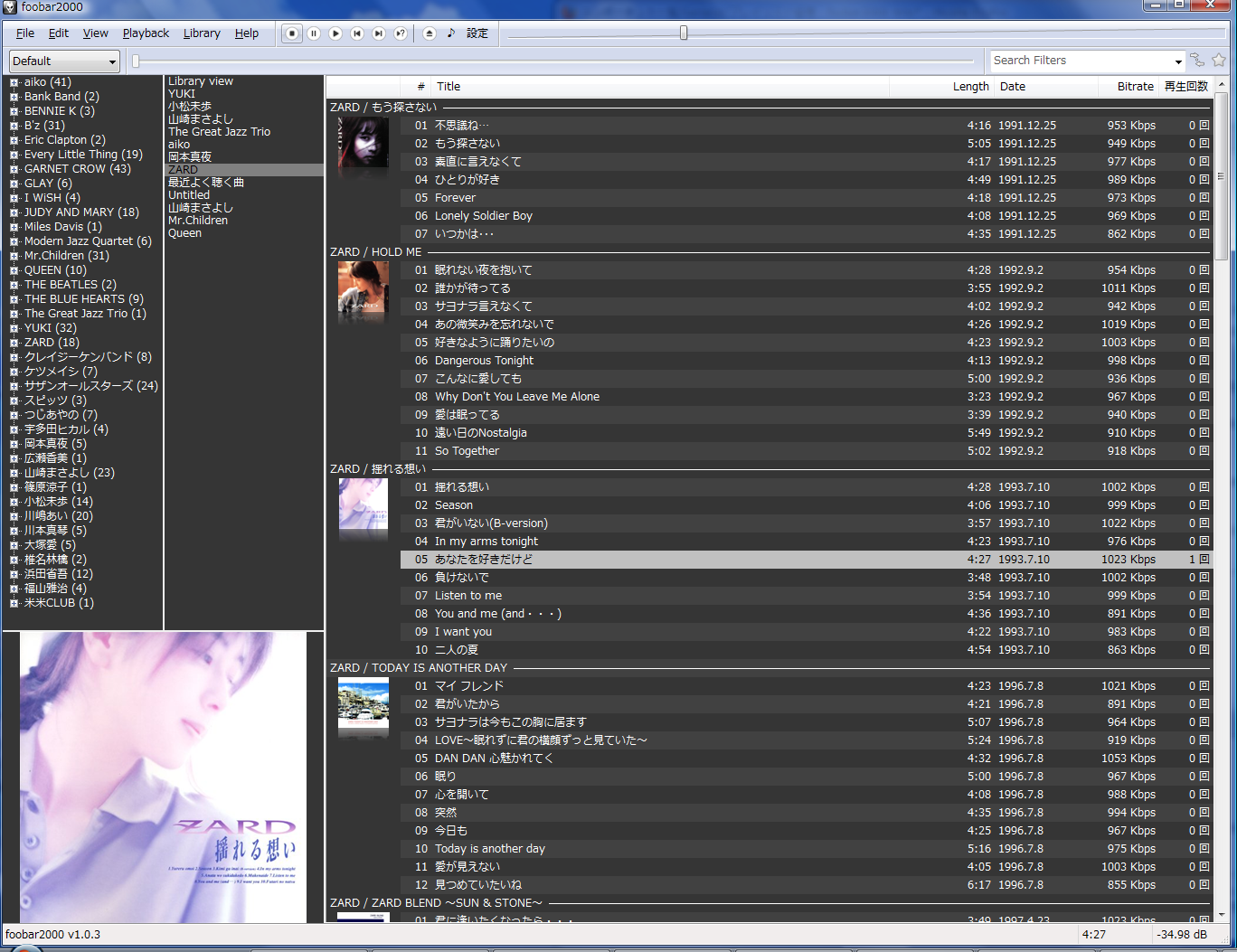
Task: Start playback with the Play button
Action: click(335, 33)
